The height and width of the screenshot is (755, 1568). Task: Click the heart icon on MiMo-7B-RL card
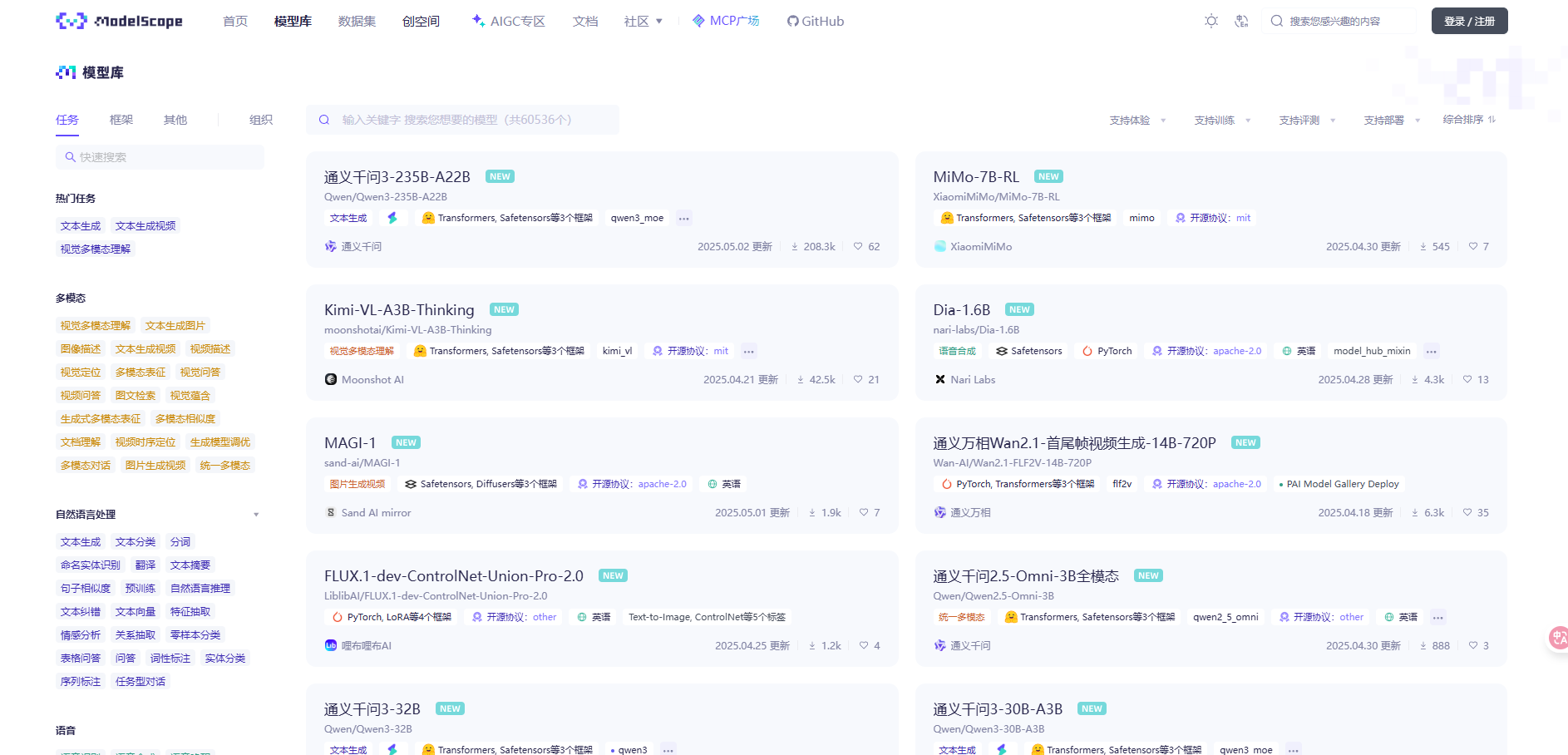point(1473,246)
